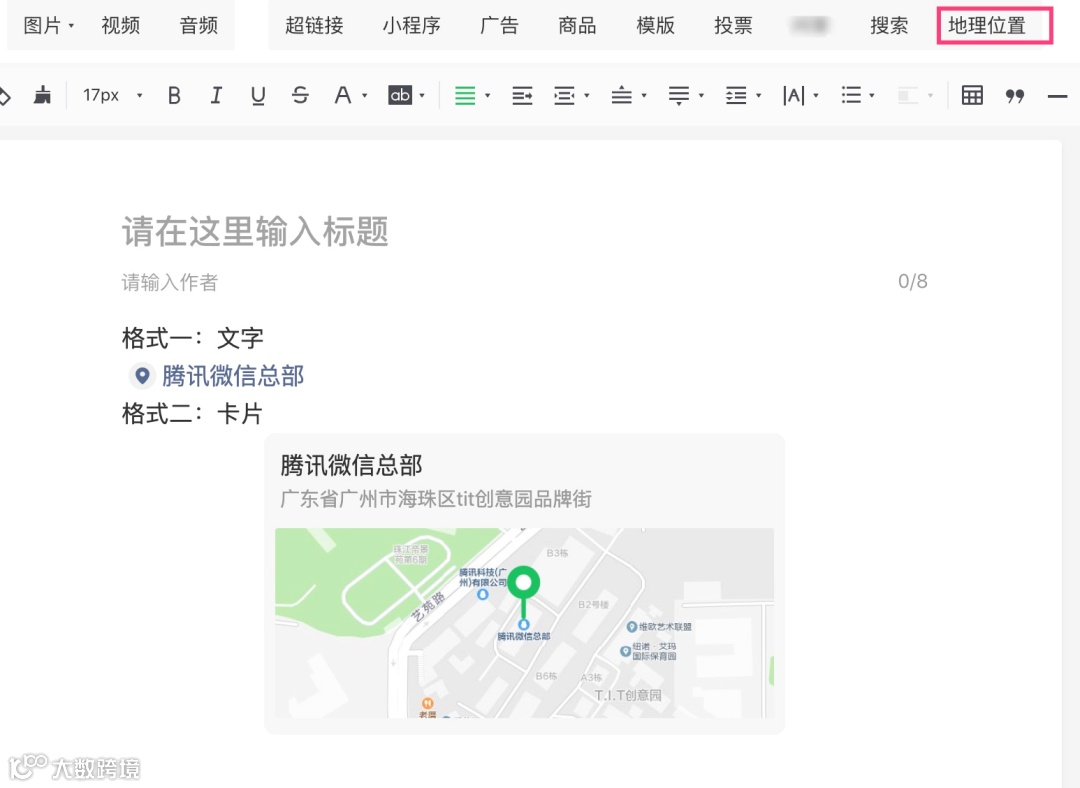Image resolution: width=1080 pixels, height=788 pixels.
Task: Click 搜索 insert option
Action: pos(889,25)
